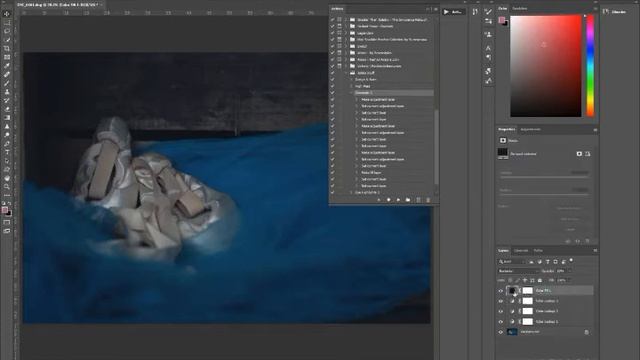Select the Eyedropper tool
This screenshot has height=360, width=640.
7,66
